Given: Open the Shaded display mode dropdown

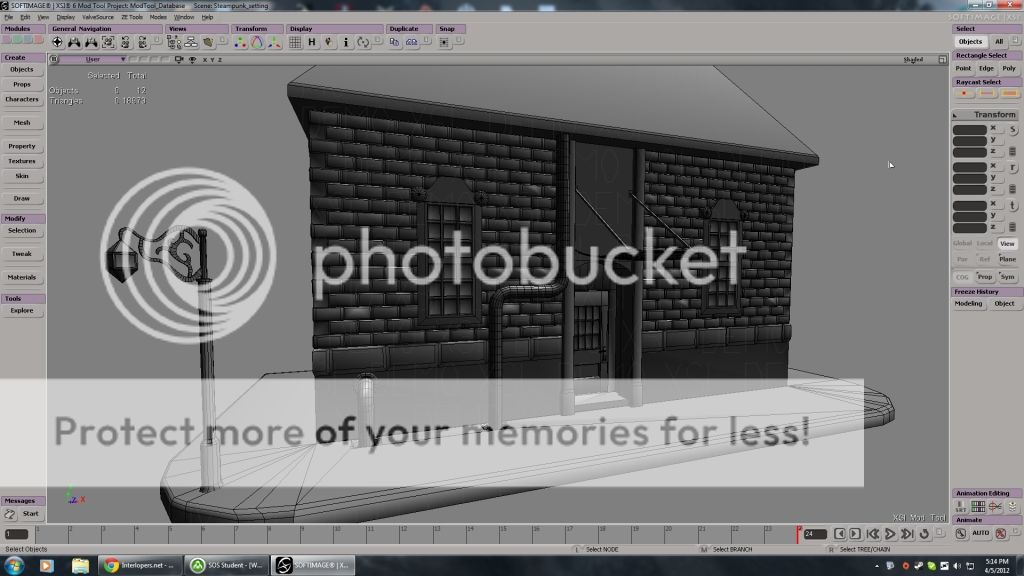Looking at the screenshot, I should click(913, 60).
